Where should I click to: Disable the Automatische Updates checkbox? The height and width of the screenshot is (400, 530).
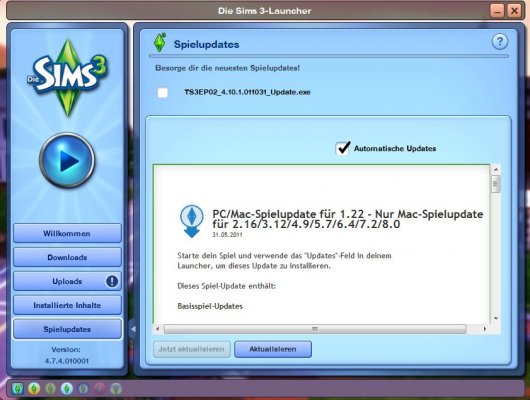[342, 148]
